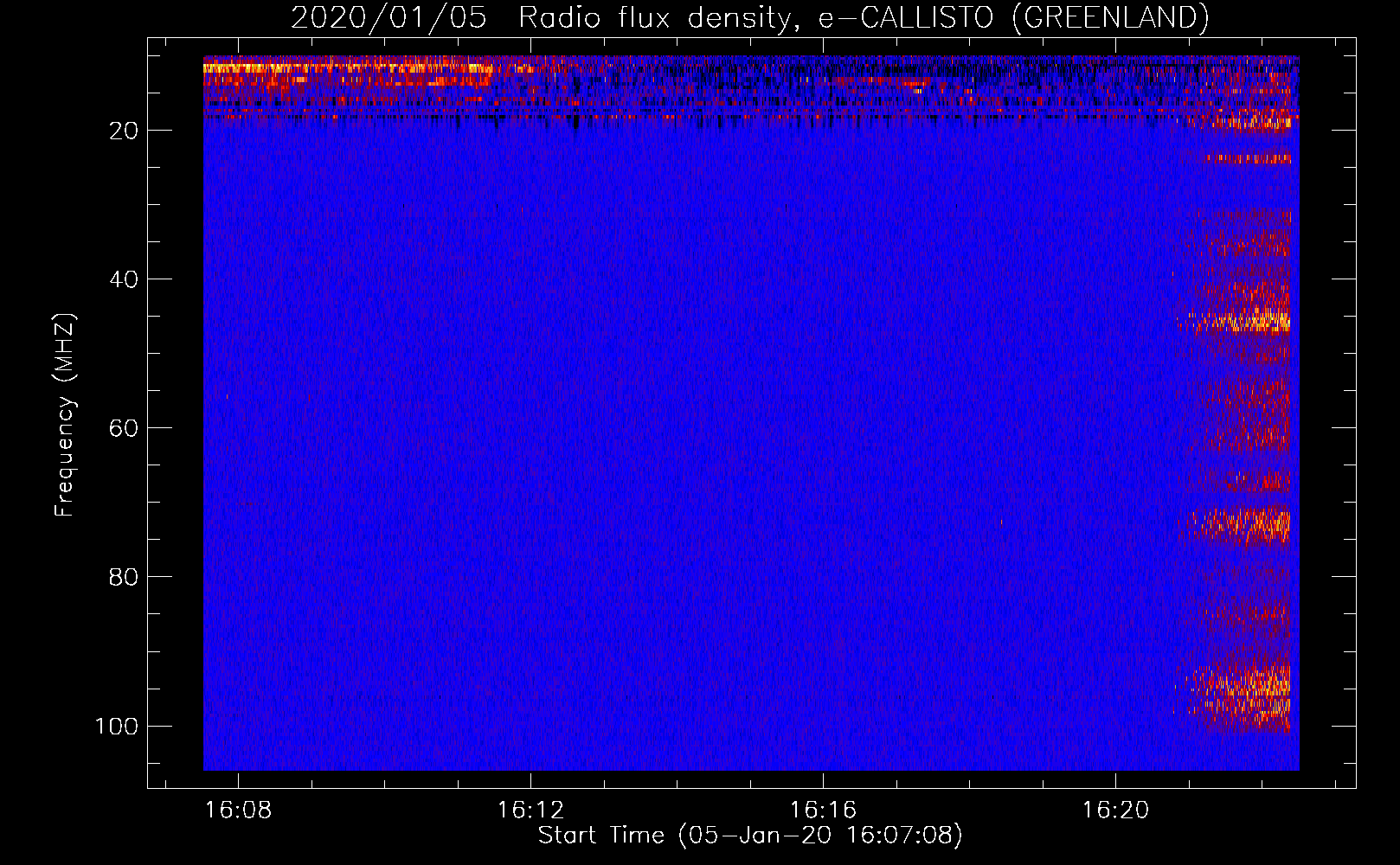Screen dimensions: 1400x865
Task: Click the 40 MHz frequency tick label
Action: [x=124, y=279]
